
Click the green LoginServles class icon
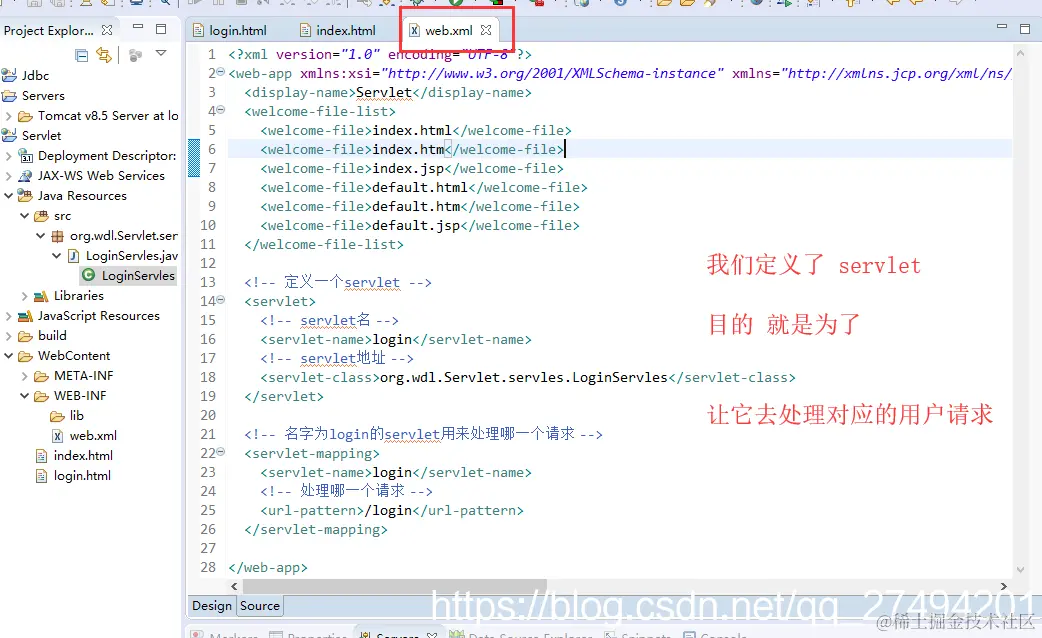[x=88, y=275]
